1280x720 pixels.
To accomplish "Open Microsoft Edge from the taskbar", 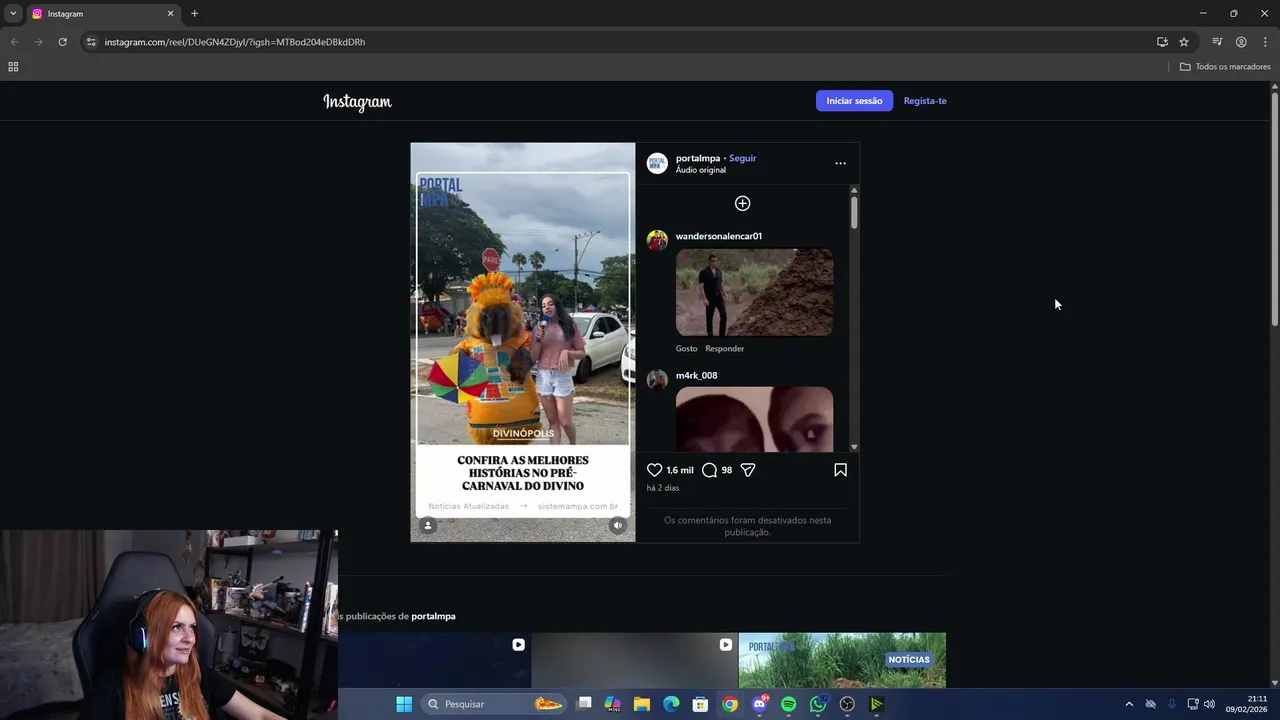I will click(671, 704).
